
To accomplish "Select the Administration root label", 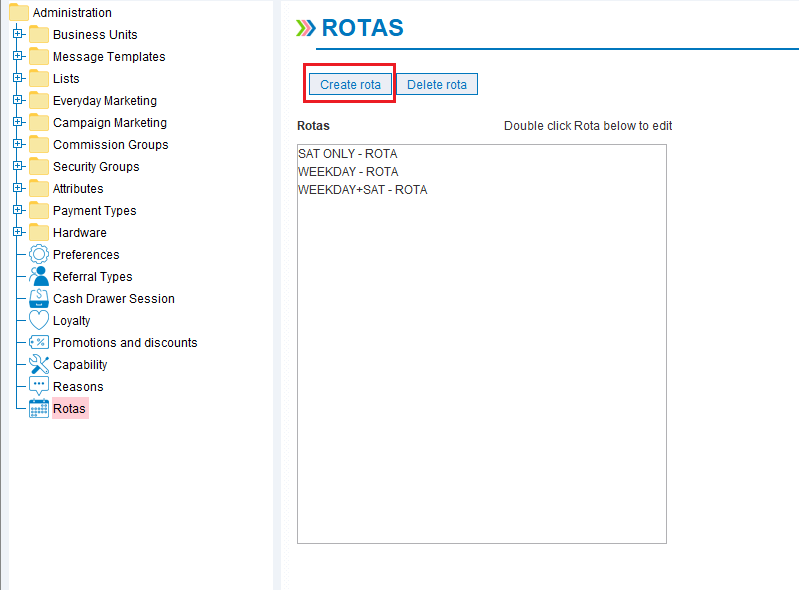I will point(72,12).
